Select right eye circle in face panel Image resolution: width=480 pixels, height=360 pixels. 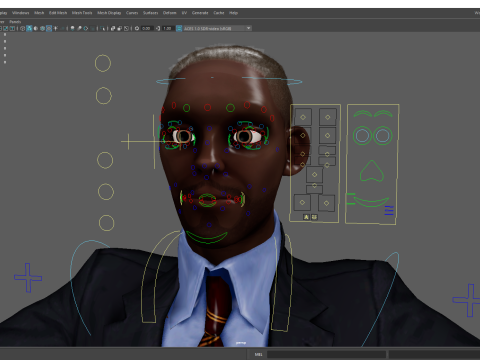[x=383, y=135]
